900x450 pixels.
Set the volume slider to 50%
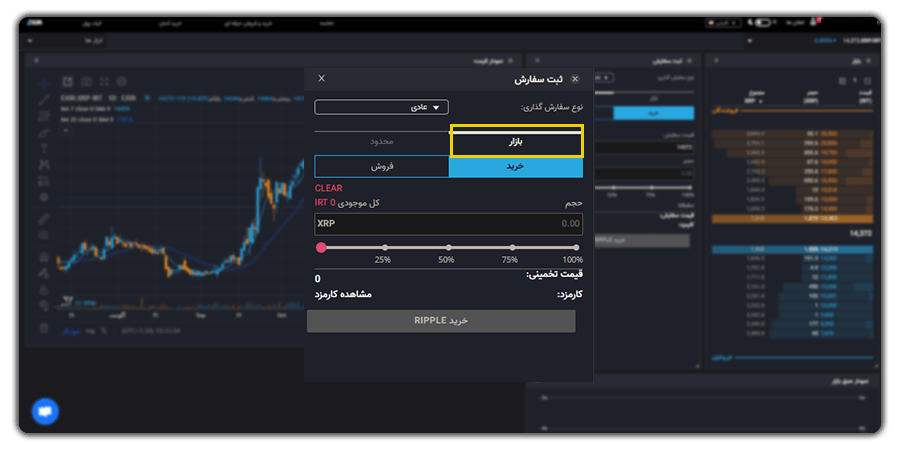448,247
